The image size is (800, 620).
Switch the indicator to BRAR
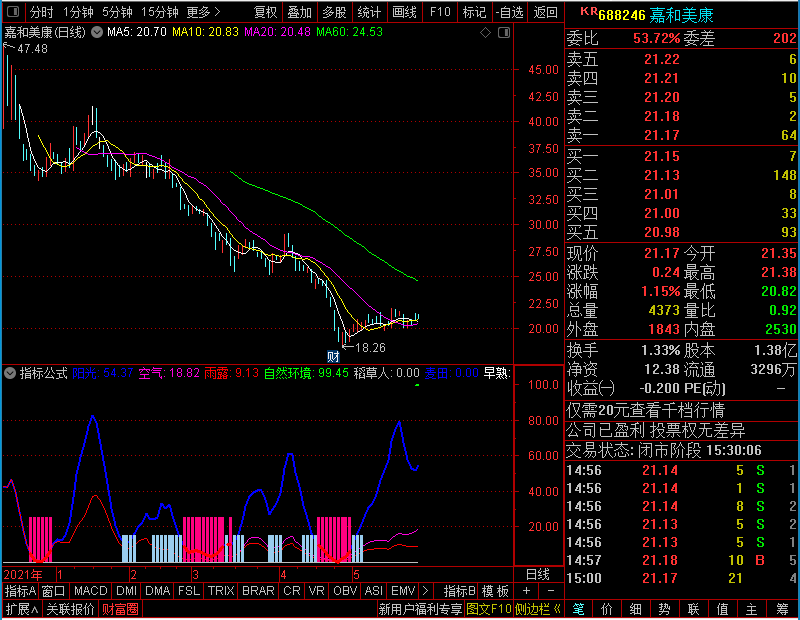click(x=258, y=591)
